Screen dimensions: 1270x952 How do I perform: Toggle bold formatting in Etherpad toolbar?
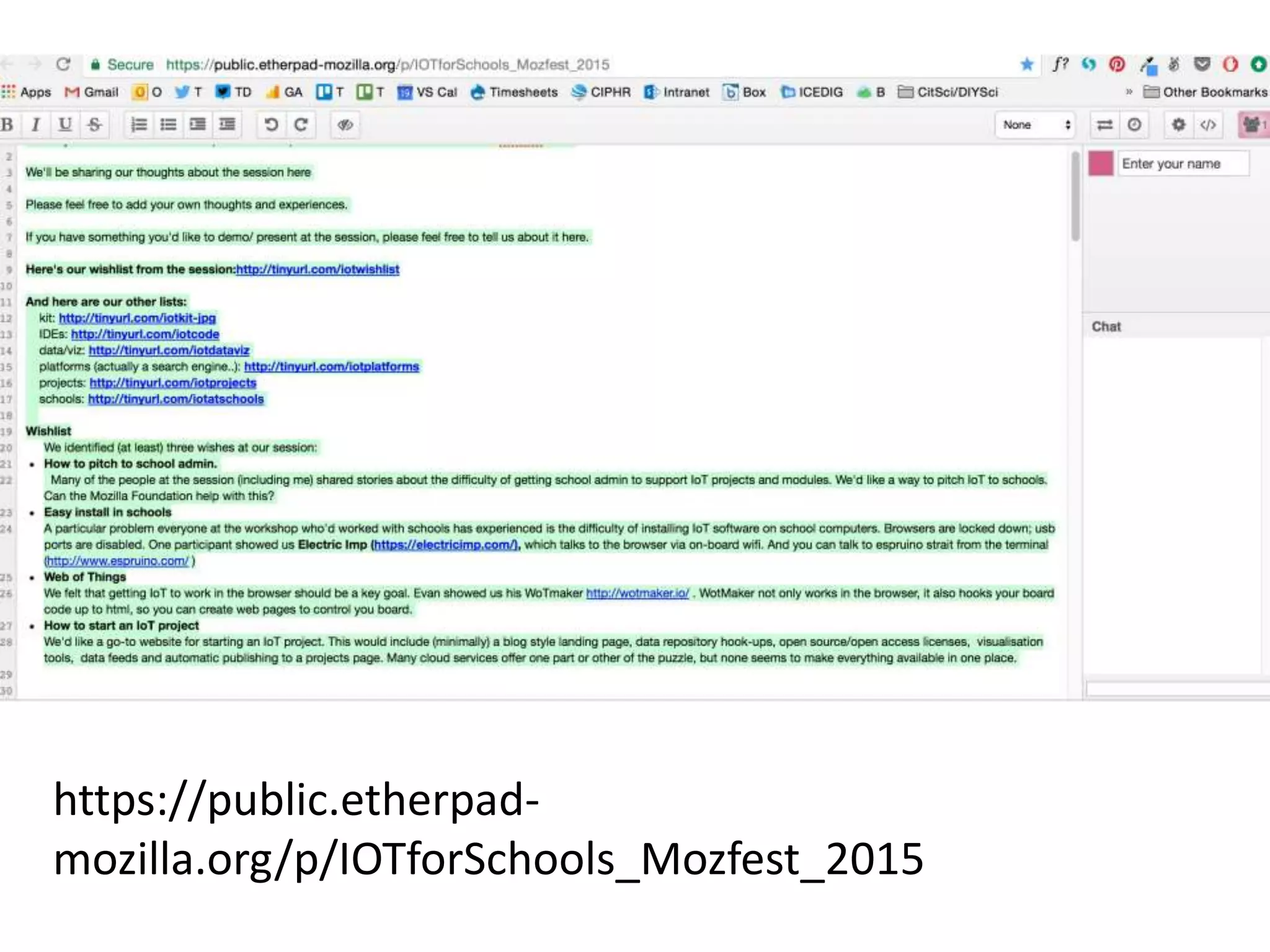tap(7, 125)
